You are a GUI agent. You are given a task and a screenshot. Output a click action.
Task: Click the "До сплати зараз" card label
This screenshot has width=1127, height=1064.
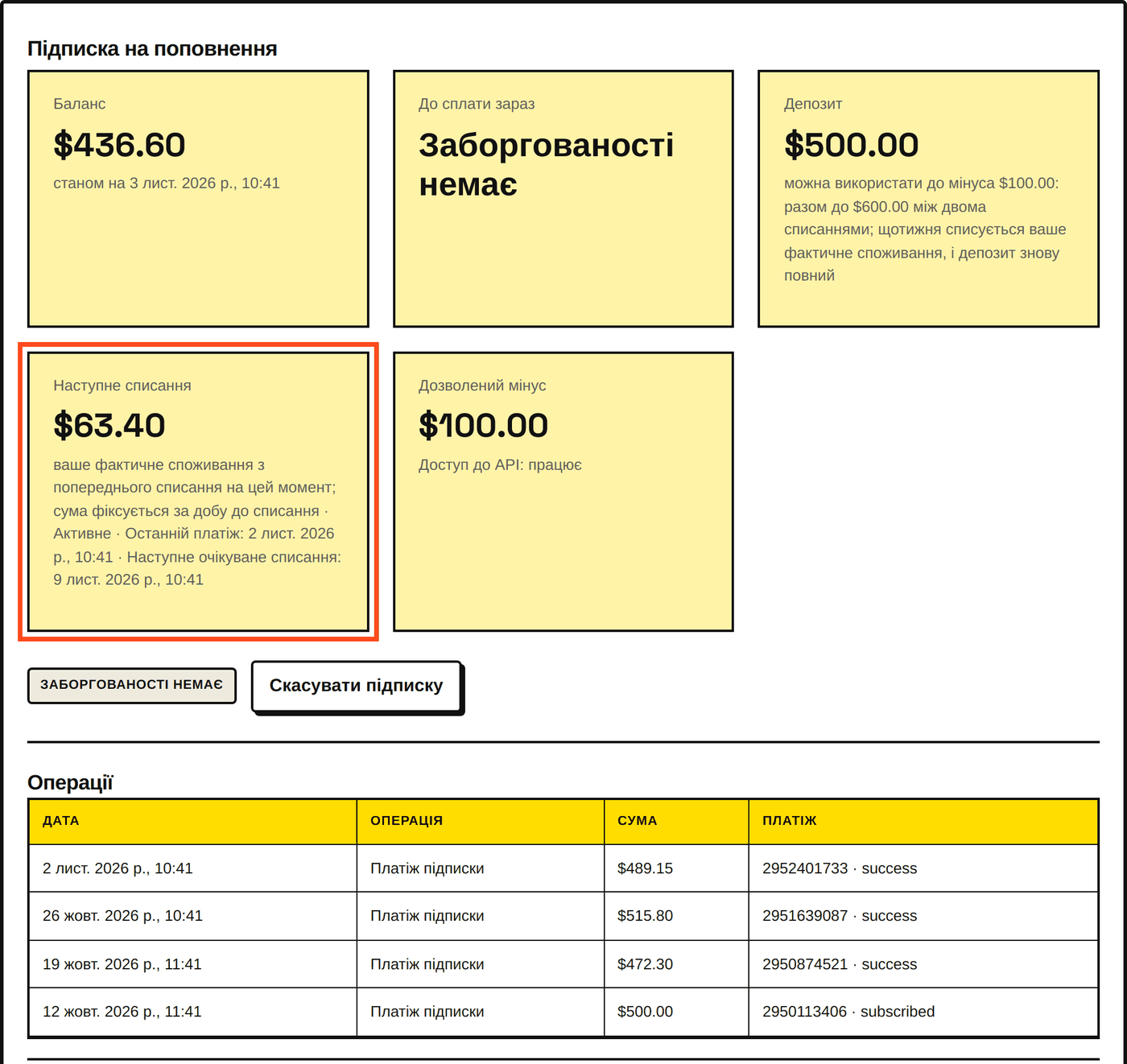pyautogui.click(x=477, y=104)
